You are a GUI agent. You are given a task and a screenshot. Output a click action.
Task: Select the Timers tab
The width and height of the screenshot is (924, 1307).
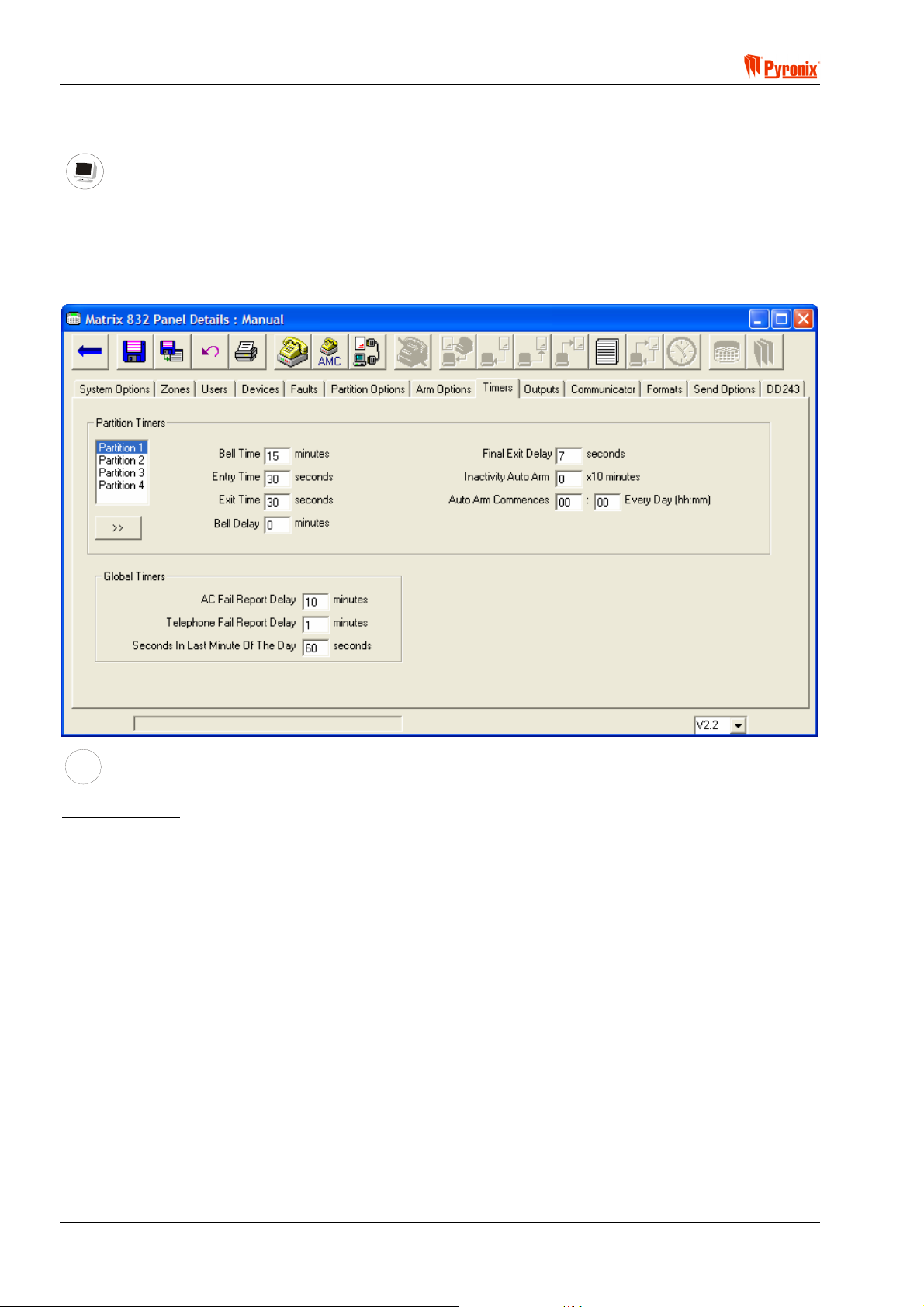498,388
